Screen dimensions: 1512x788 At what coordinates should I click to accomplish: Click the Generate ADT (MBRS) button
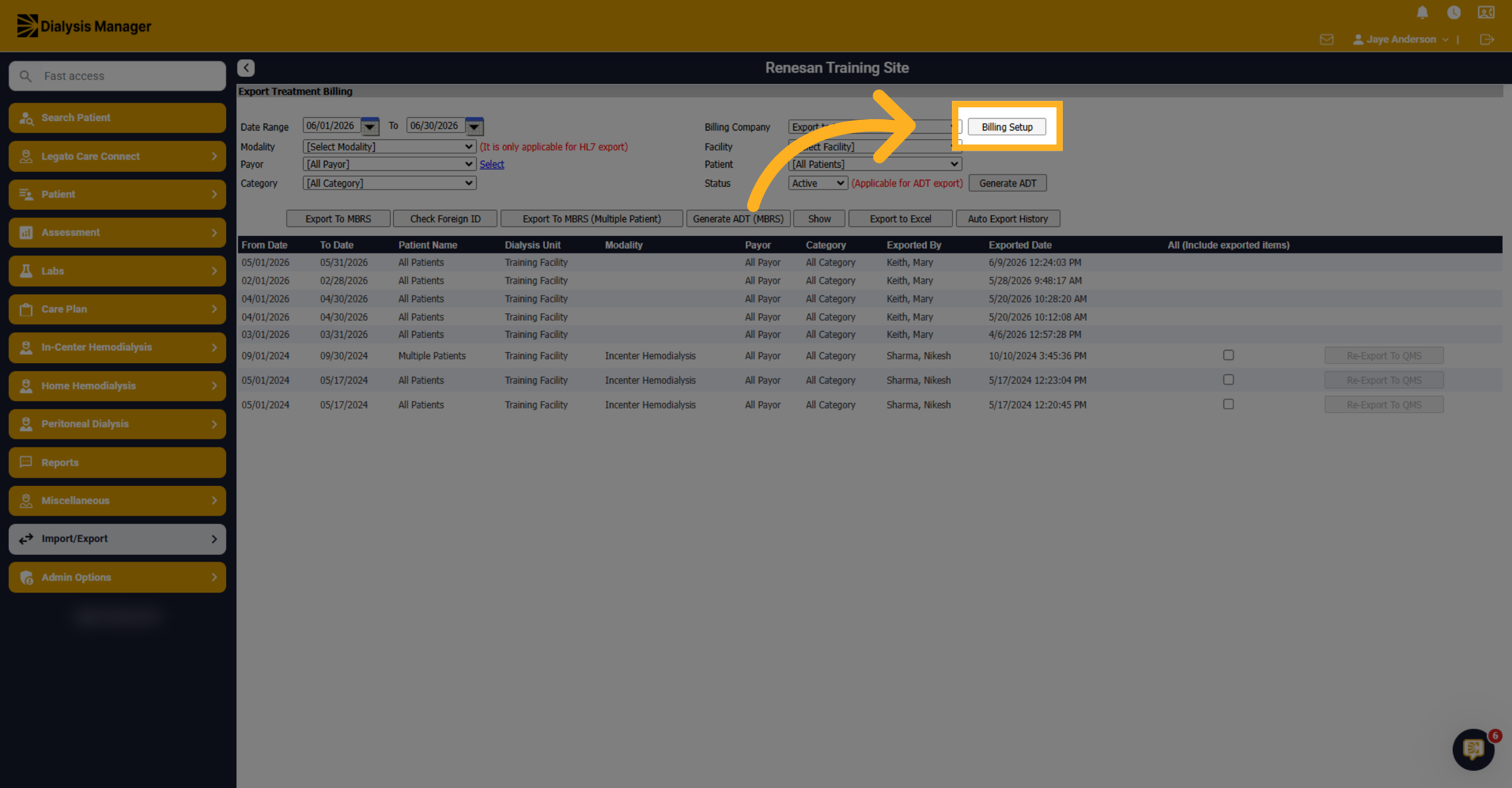[738, 219]
